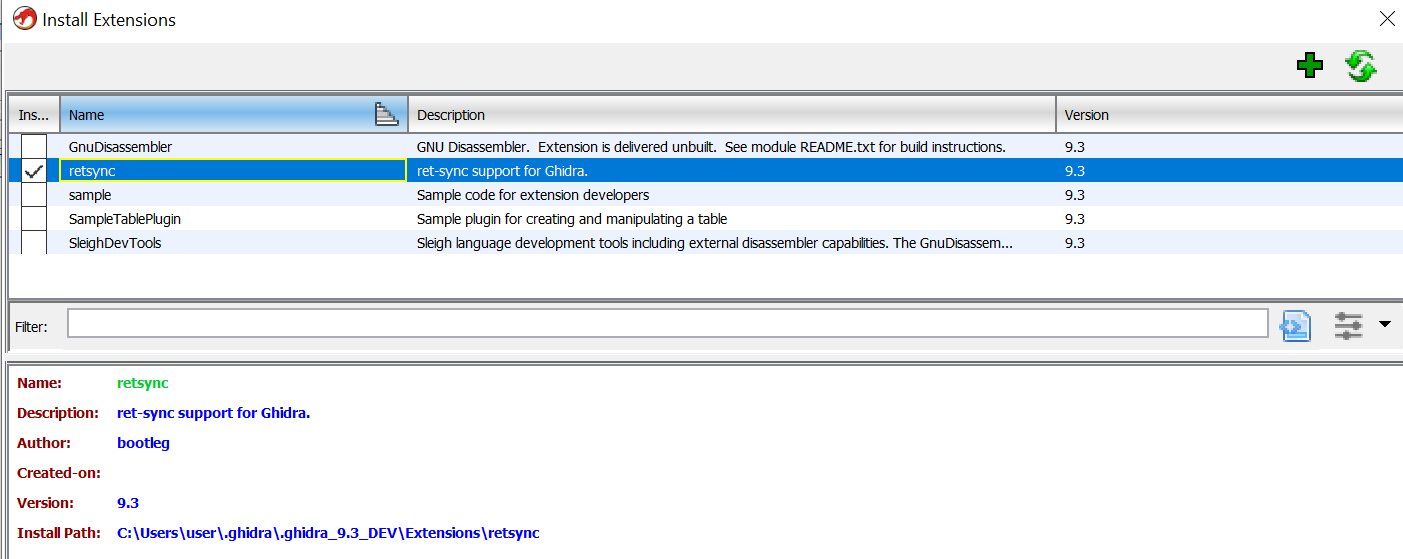Select the SampleTablePlugin name
The height and width of the screenshot is (559, 1403).
125,219
